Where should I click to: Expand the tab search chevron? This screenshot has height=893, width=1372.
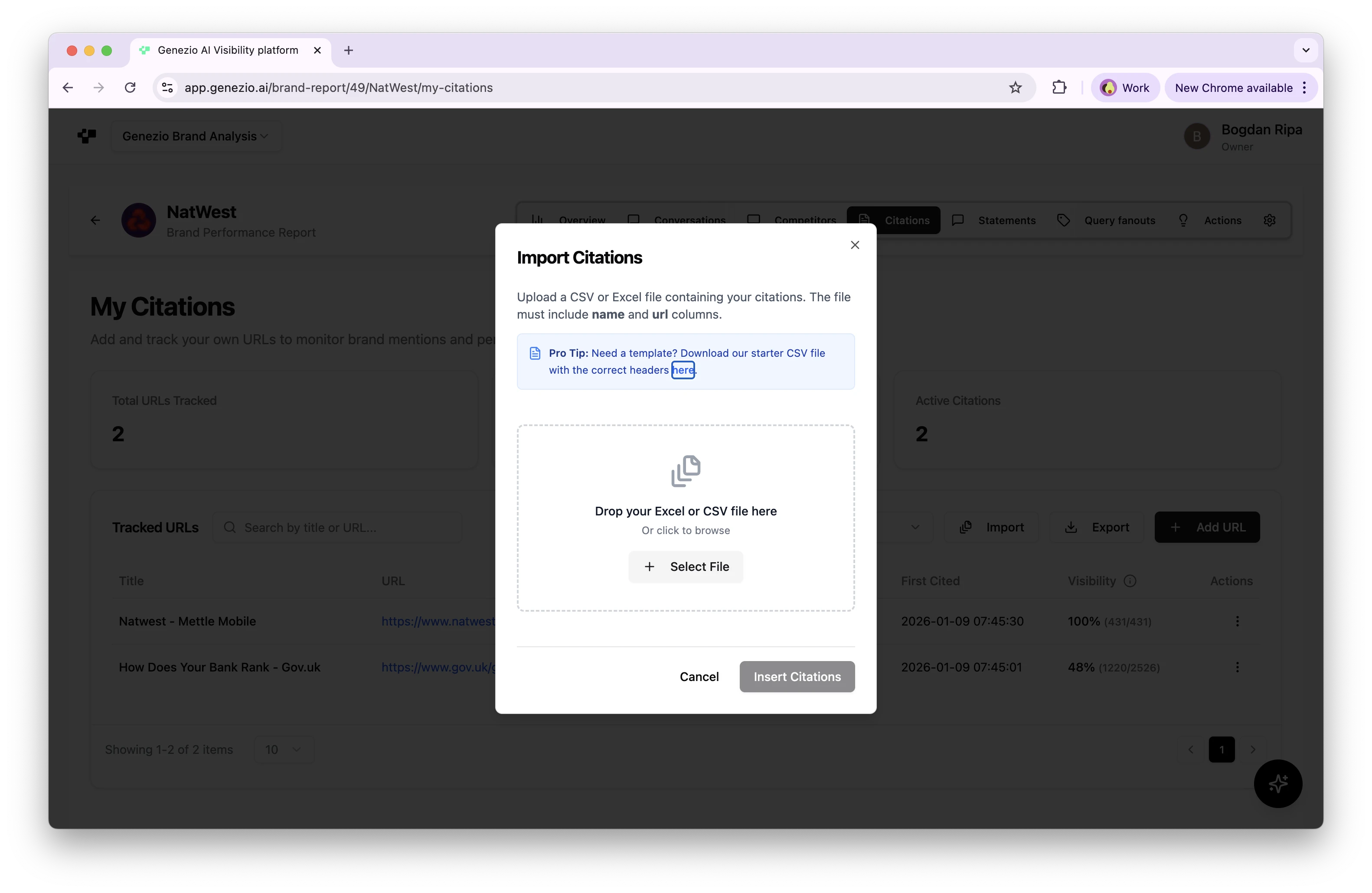1306,50
